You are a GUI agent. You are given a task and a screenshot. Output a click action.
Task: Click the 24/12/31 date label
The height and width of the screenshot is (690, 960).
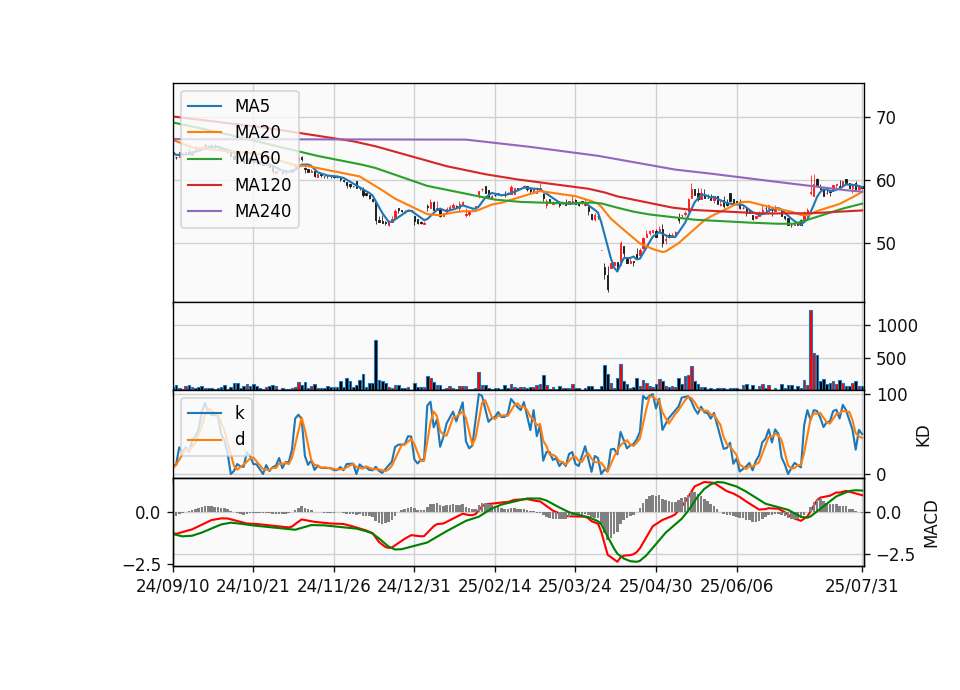click(x=414, y=586)
